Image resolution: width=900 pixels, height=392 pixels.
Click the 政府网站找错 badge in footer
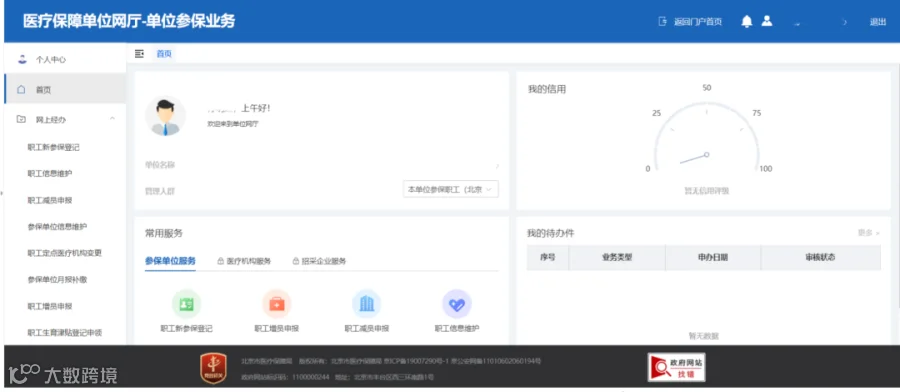[x=677, y=367]
